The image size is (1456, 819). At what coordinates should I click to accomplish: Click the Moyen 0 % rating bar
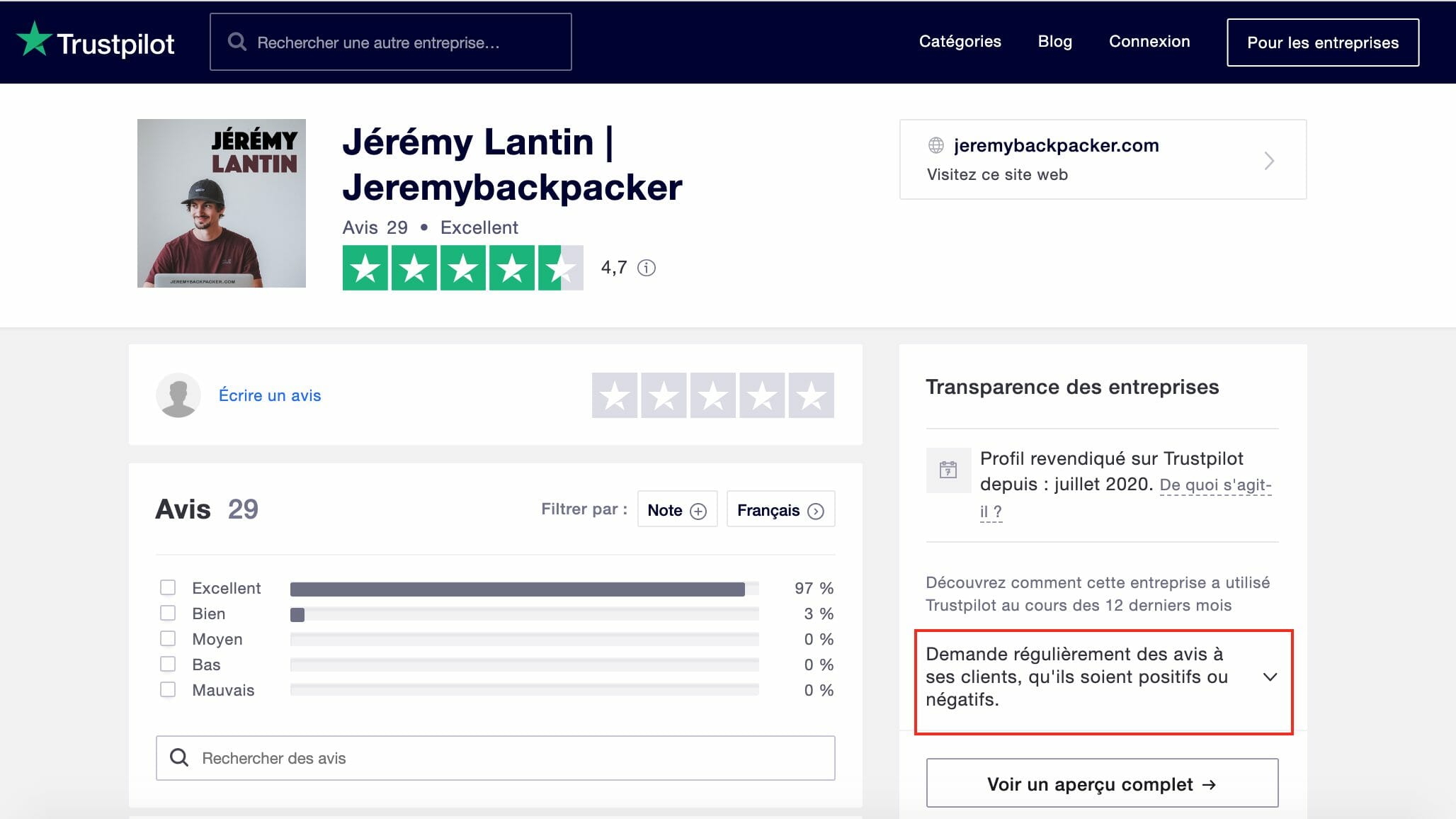coord(524,640)
